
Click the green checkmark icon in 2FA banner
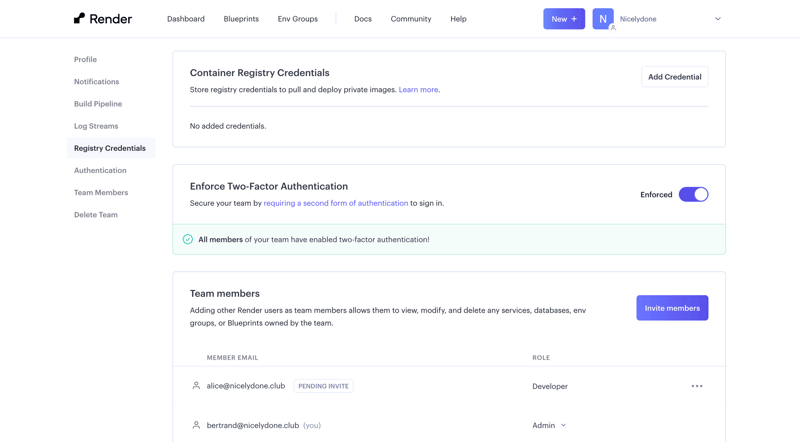pyautogui.click(x=188, y=239)
